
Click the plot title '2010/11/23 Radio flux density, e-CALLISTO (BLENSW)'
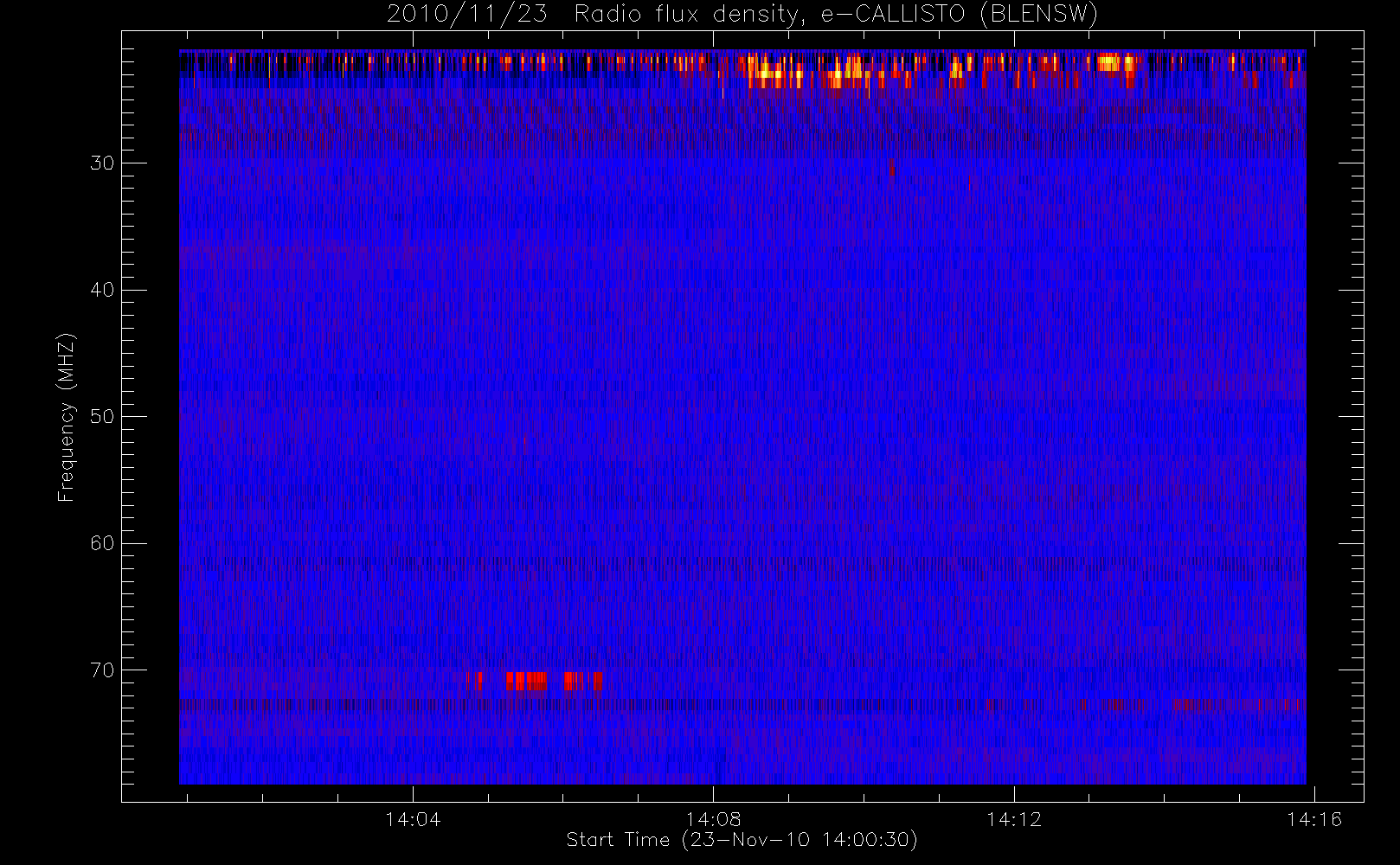pyautogui.click(x=742, y=15)
